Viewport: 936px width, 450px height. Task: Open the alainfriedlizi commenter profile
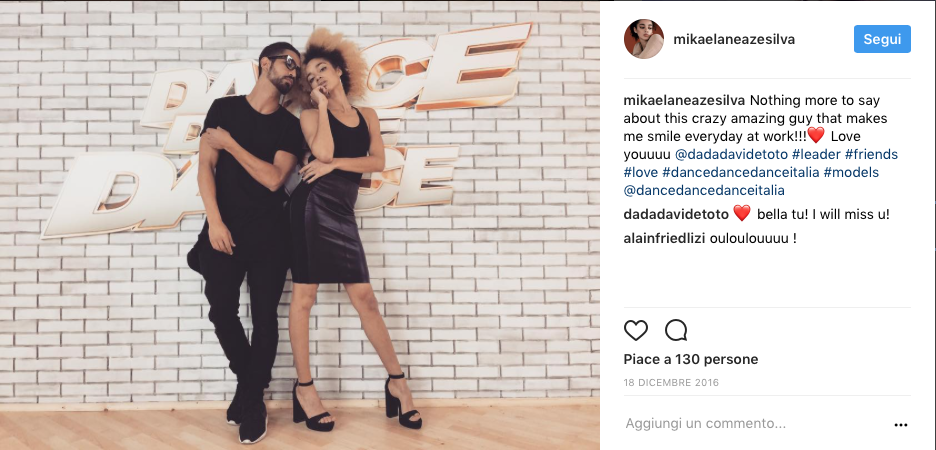[x=664, y=239]
